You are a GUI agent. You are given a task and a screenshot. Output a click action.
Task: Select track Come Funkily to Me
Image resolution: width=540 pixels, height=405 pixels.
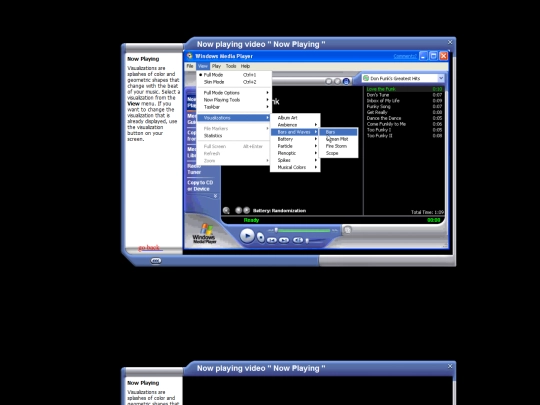[404, 124]
